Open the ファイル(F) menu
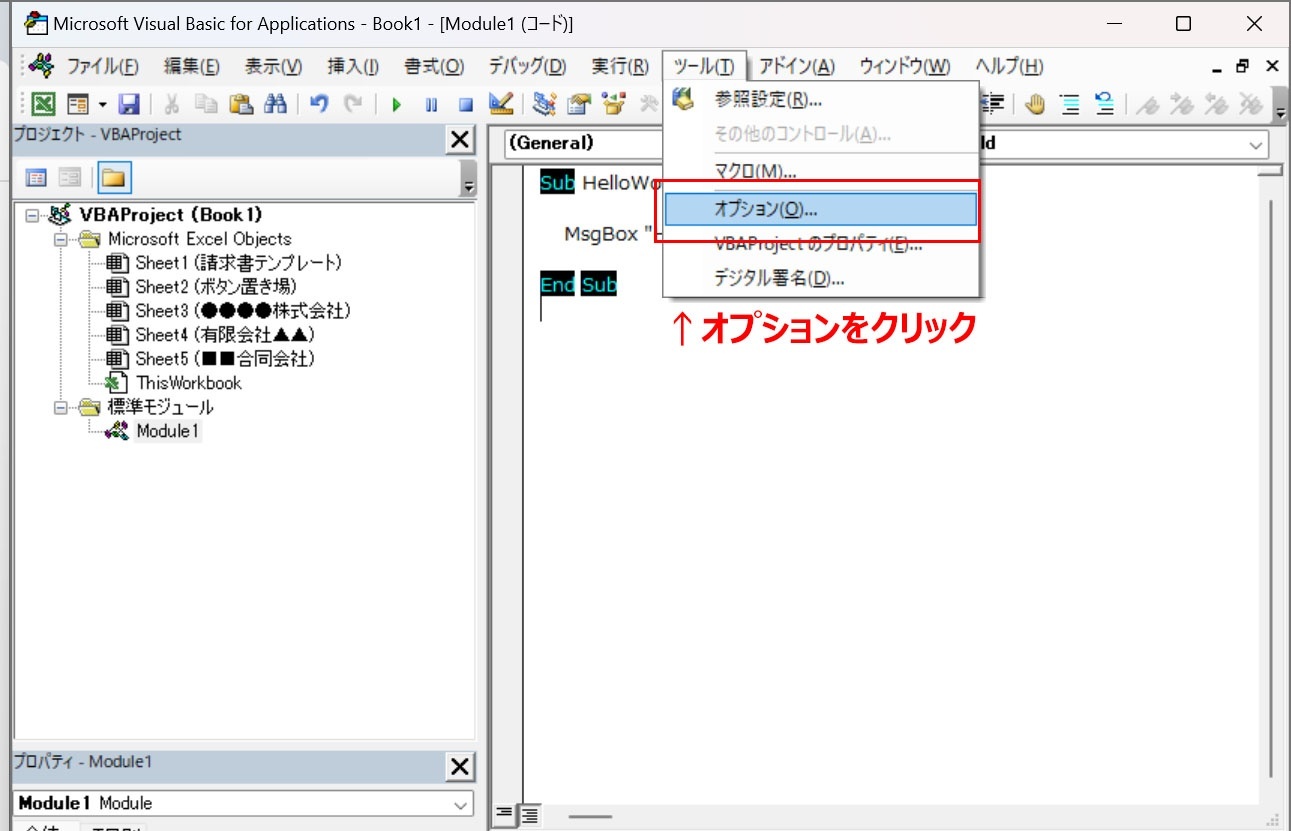Image resolution: width=1291 pixels, height=831 pixels. click(102, 66)
